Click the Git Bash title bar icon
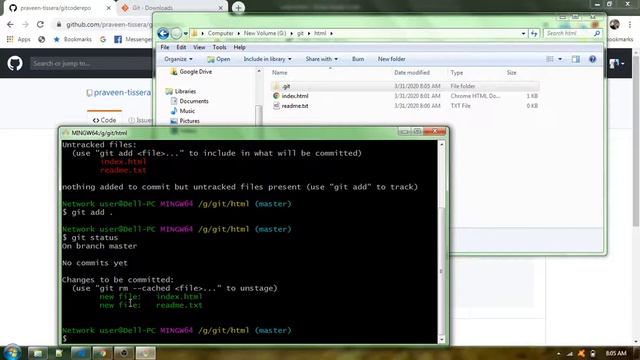640x360 pixels. click(66, 133)
